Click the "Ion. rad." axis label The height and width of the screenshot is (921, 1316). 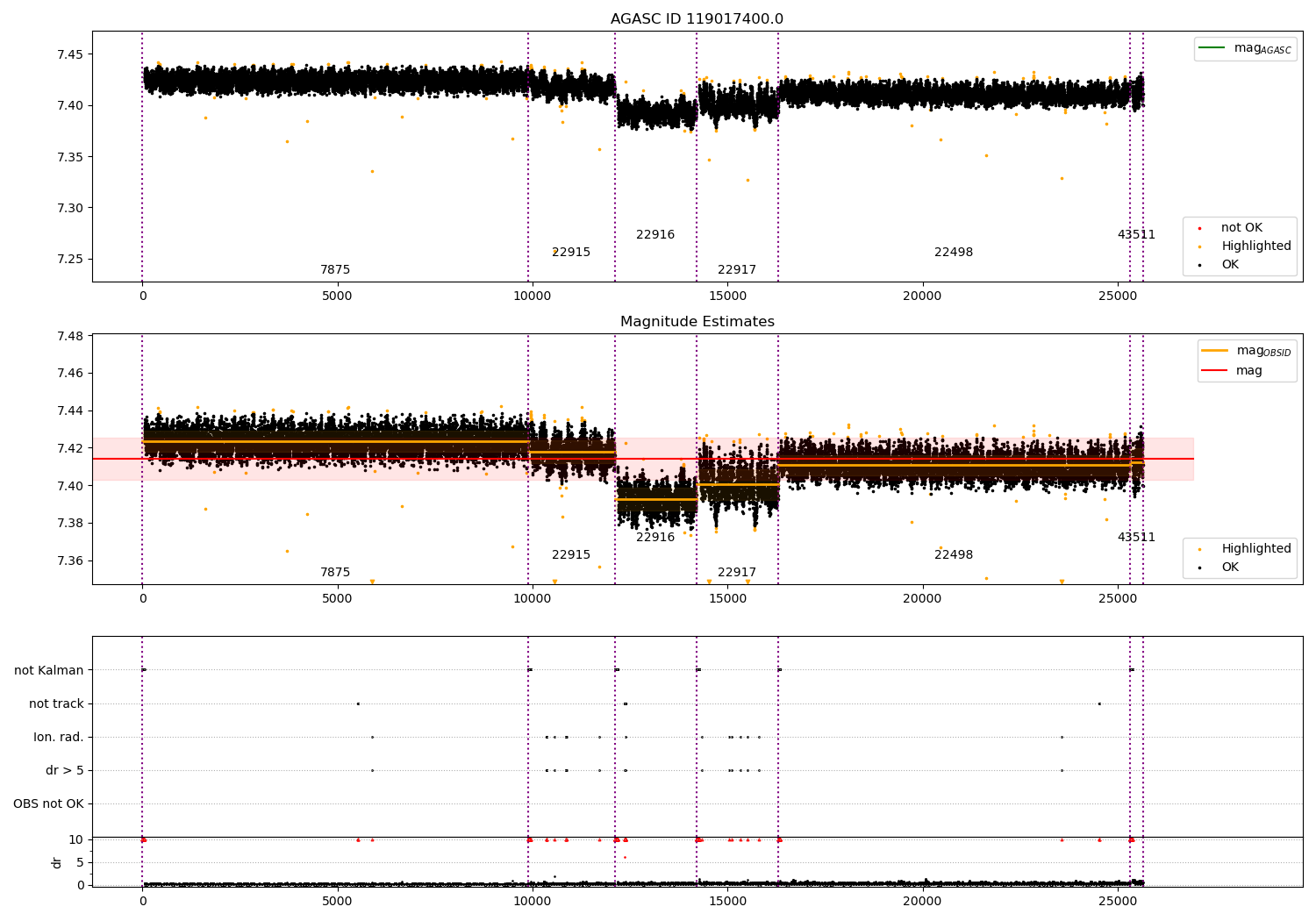coord(59,738)
